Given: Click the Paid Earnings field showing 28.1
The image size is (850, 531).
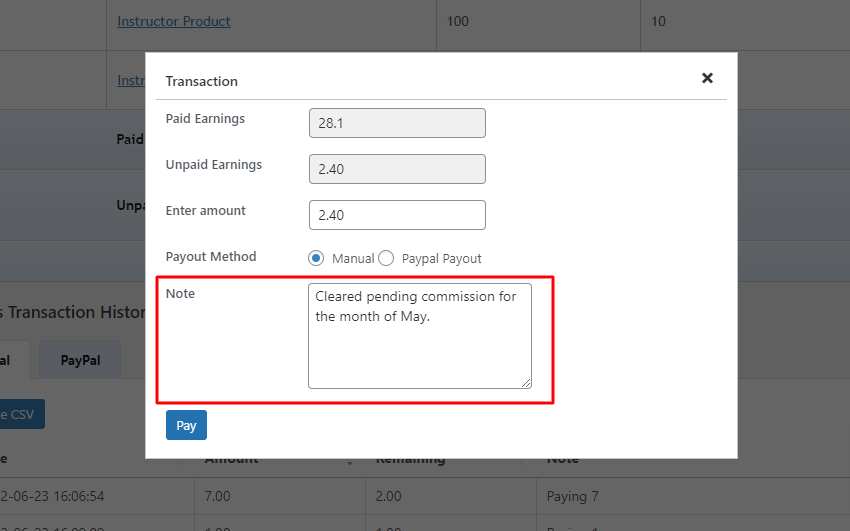Looking at the screenshot, I should (x=397, y=123).
